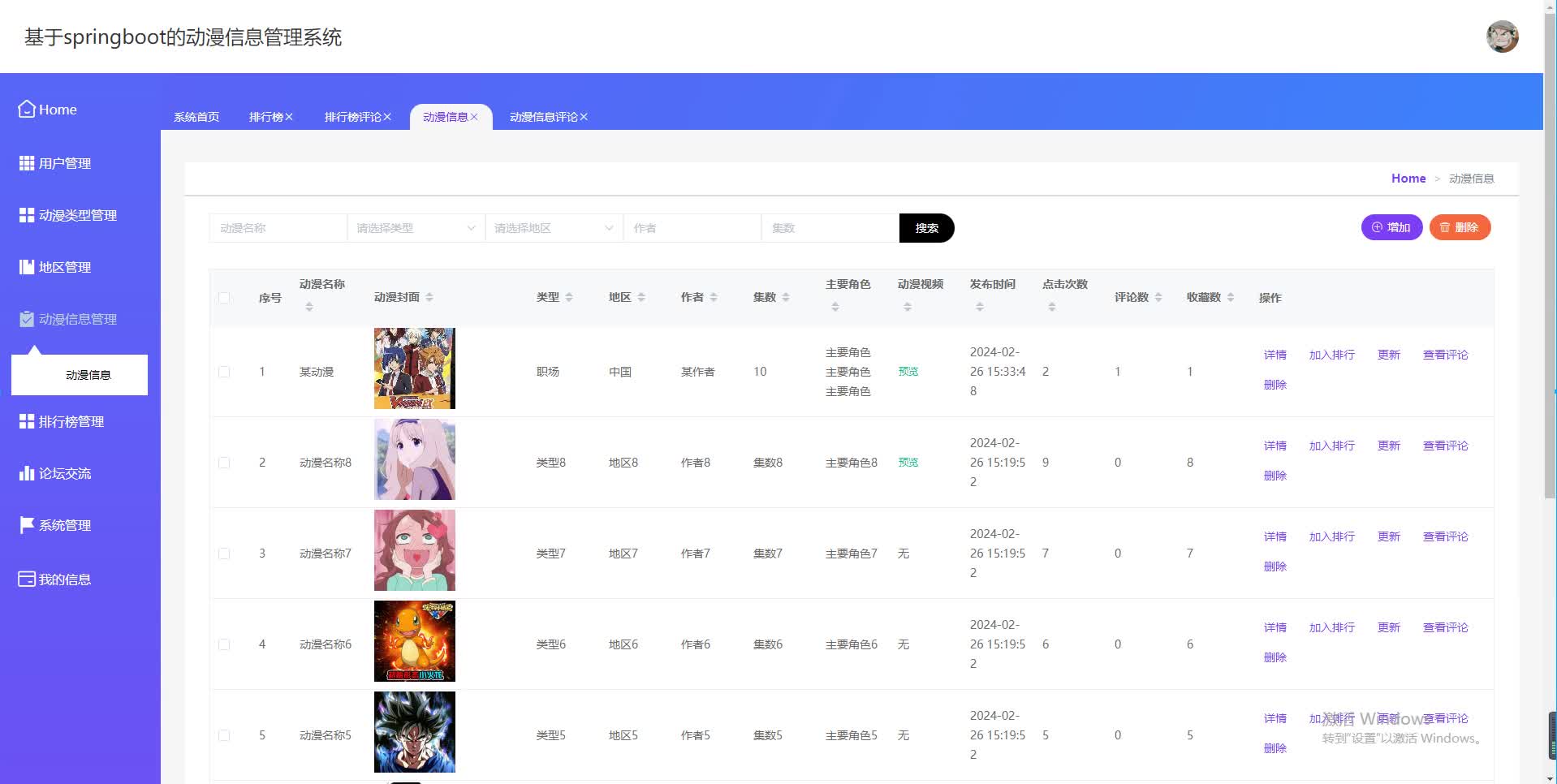The height and width of the screenshot is (784, 1557).
Task: Sort by 收藏数 column arrows
Action: pos(1231,297)
